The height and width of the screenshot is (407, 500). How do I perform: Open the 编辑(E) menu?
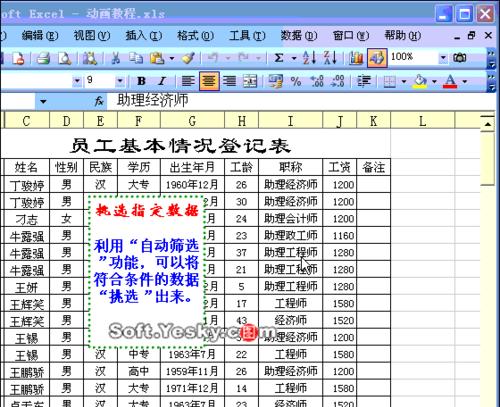40,35
